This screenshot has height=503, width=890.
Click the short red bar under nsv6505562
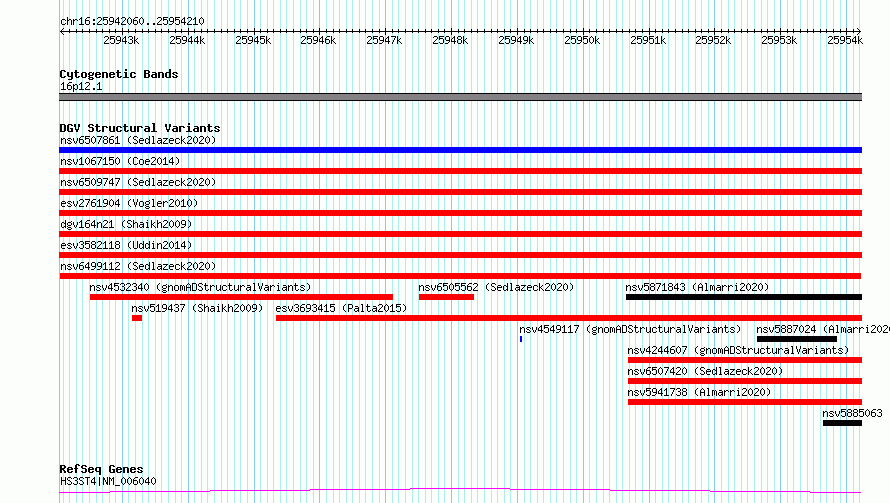(x=446, y=297)
